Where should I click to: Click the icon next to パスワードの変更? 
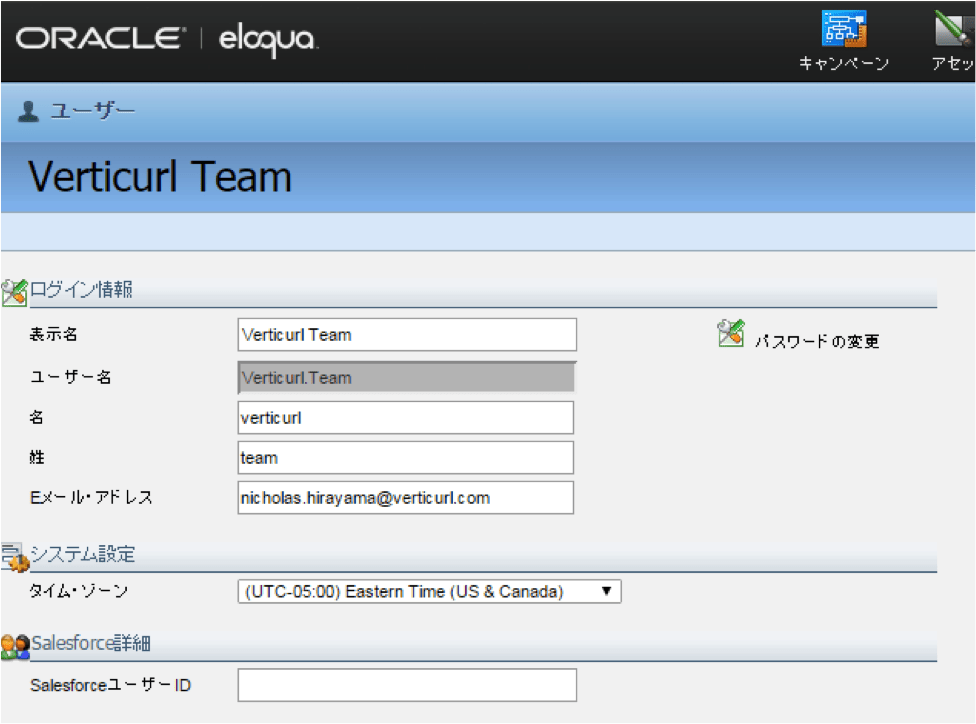pos(731,334)
